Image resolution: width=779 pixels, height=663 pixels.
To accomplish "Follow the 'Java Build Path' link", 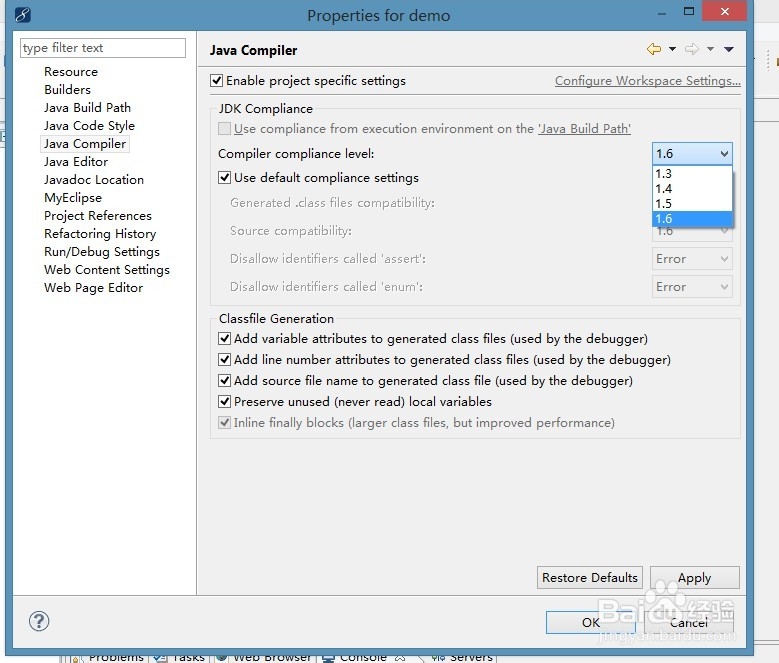I will point(584,129).
